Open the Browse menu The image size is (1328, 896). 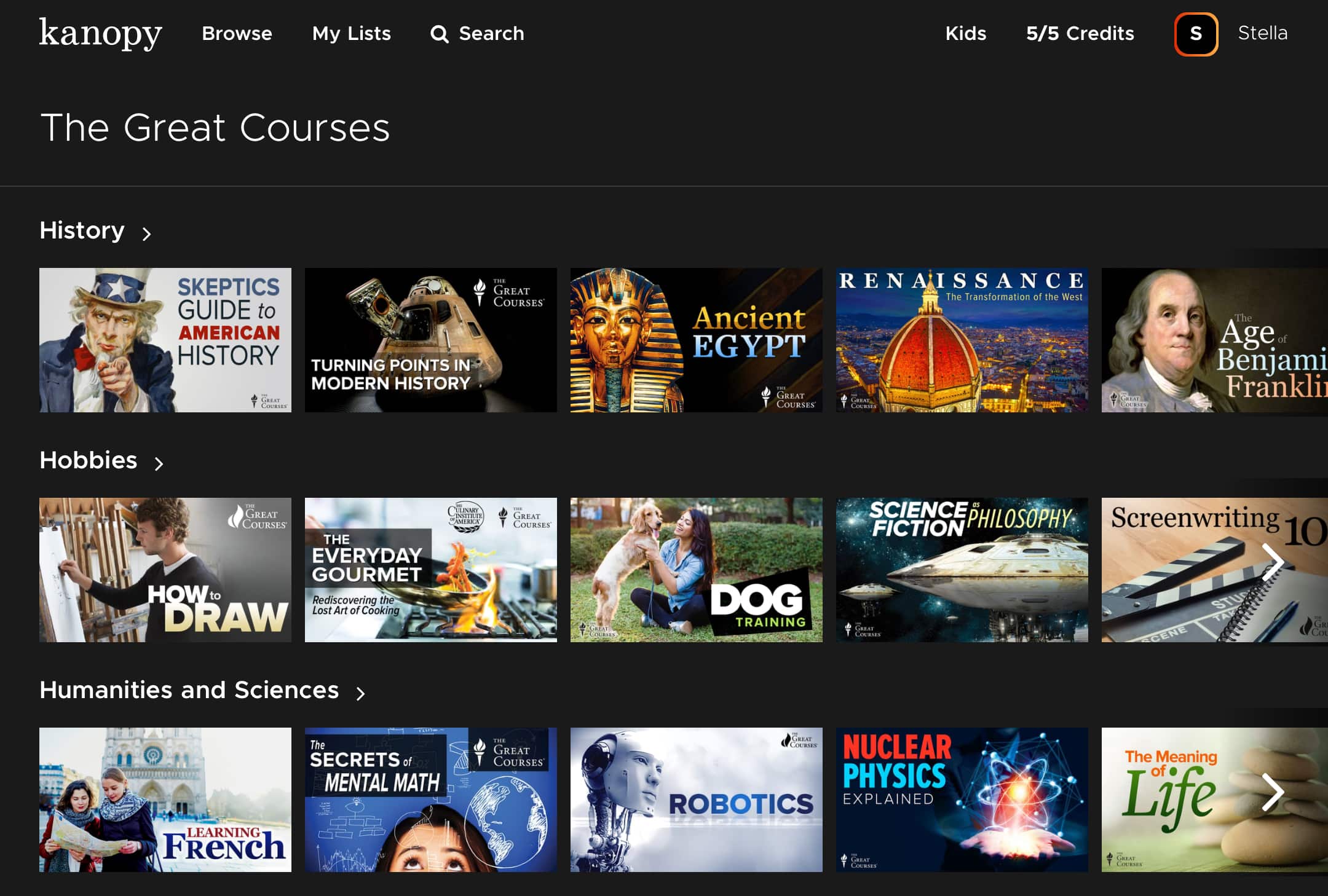coord(237,34)
